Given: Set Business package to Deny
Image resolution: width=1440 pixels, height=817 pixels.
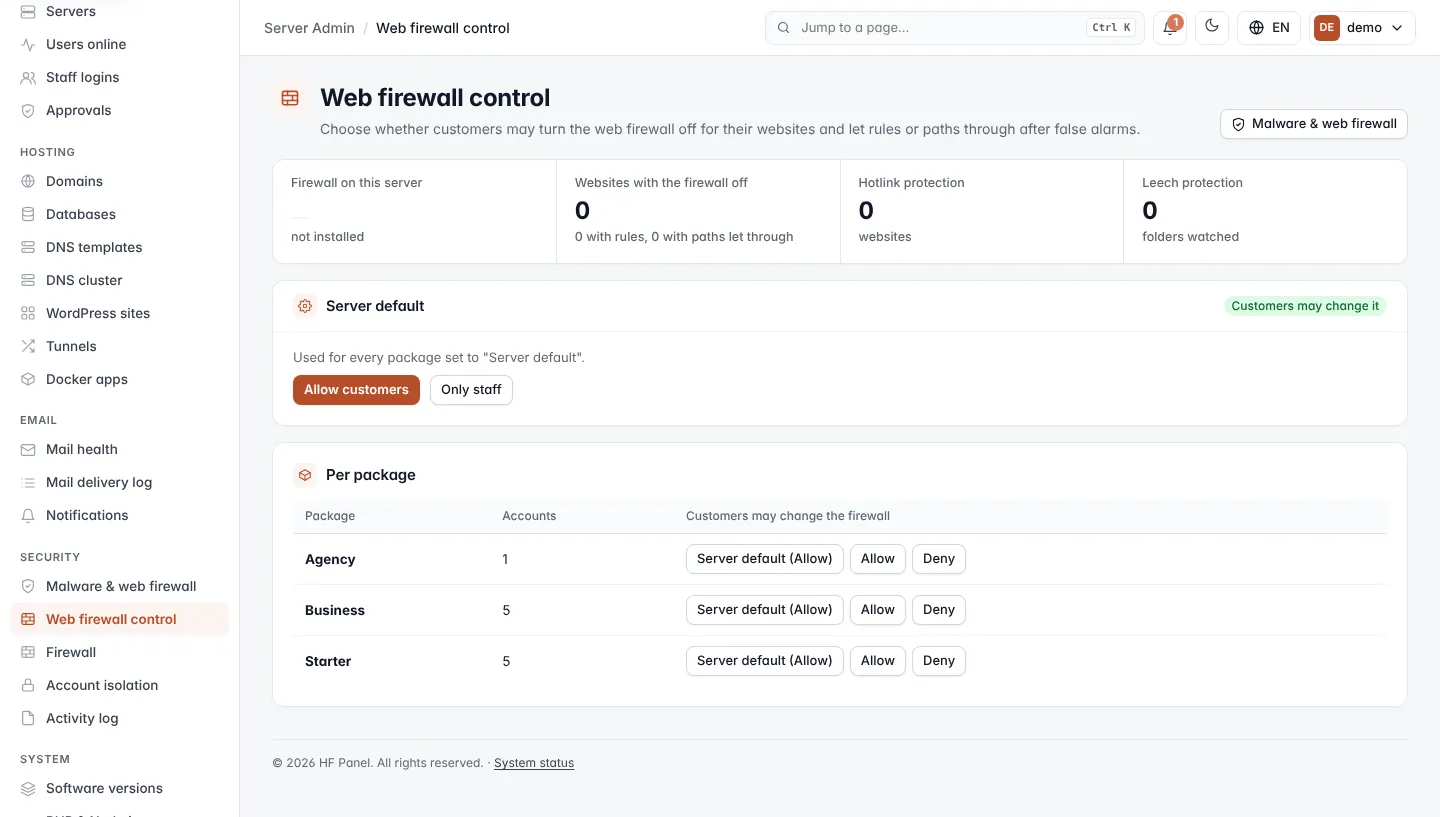Looking at the screenshot, I should (939, 610).
